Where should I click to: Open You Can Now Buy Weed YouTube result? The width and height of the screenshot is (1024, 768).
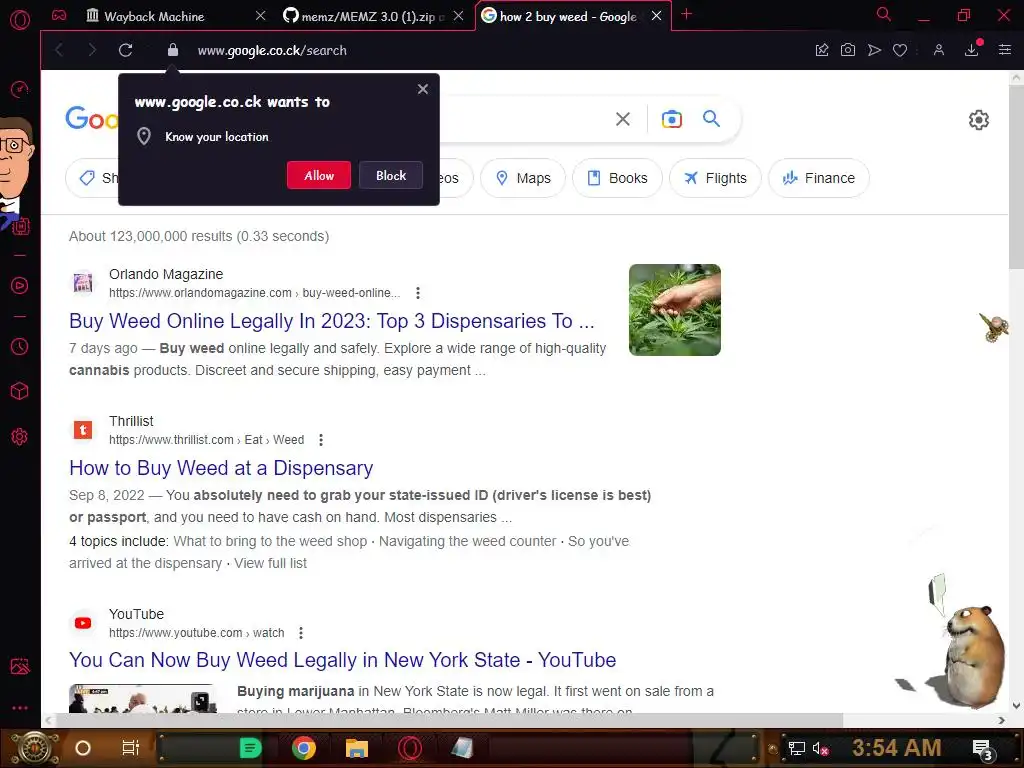click(x=342, y=660)
